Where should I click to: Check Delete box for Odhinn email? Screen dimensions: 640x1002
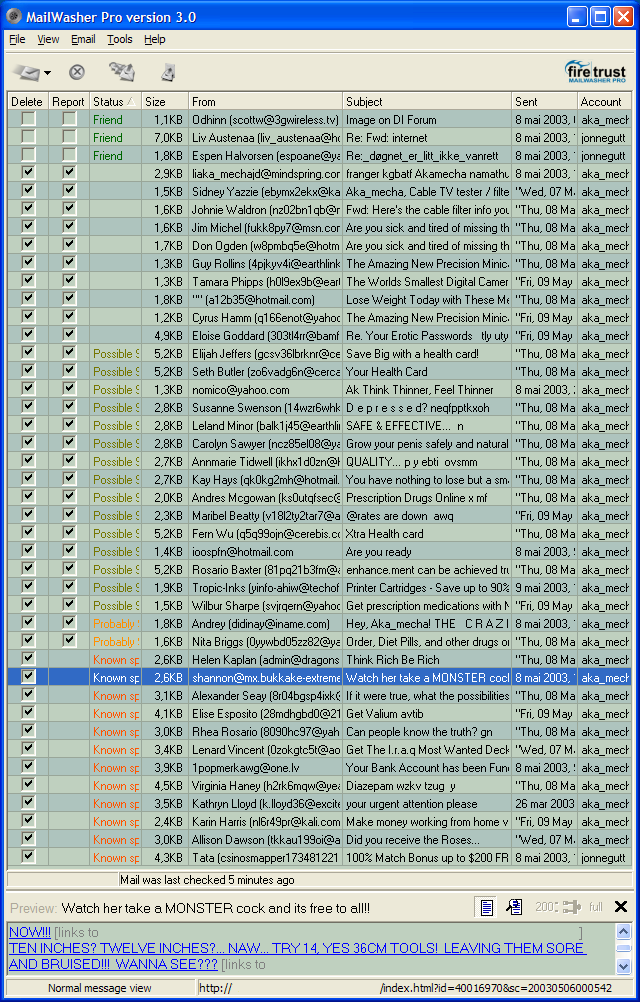(x=28, y=119)
